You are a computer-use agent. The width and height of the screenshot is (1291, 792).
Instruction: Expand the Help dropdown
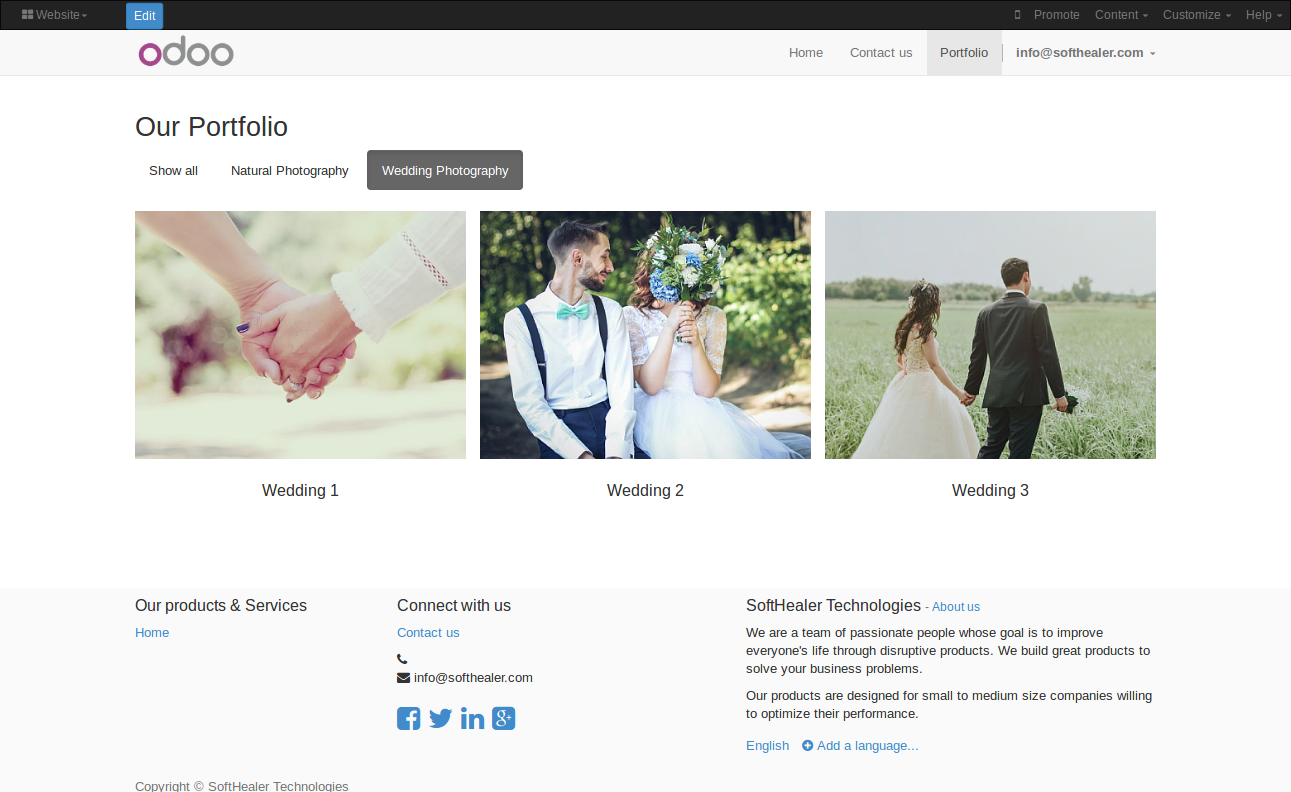tap(1264, 15)
